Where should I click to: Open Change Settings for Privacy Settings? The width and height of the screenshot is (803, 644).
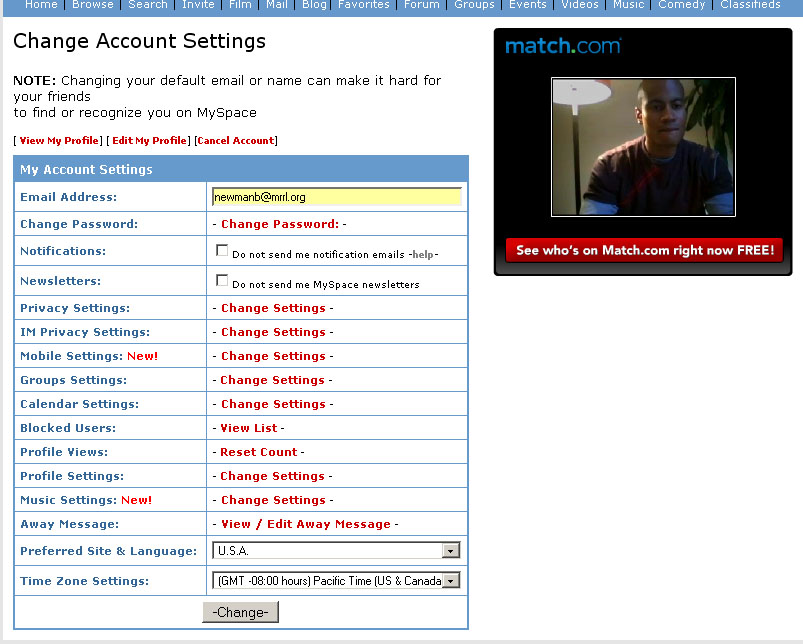click(273, 308)
